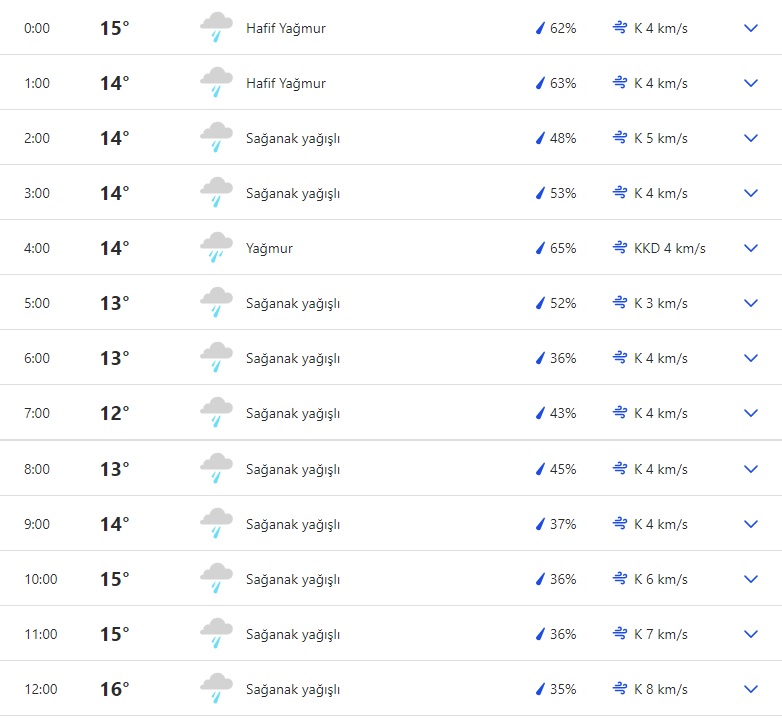Viewport: 782px width, 718px height.
Task: Expand the 3:00 row chevron
Action: [752, 193]
